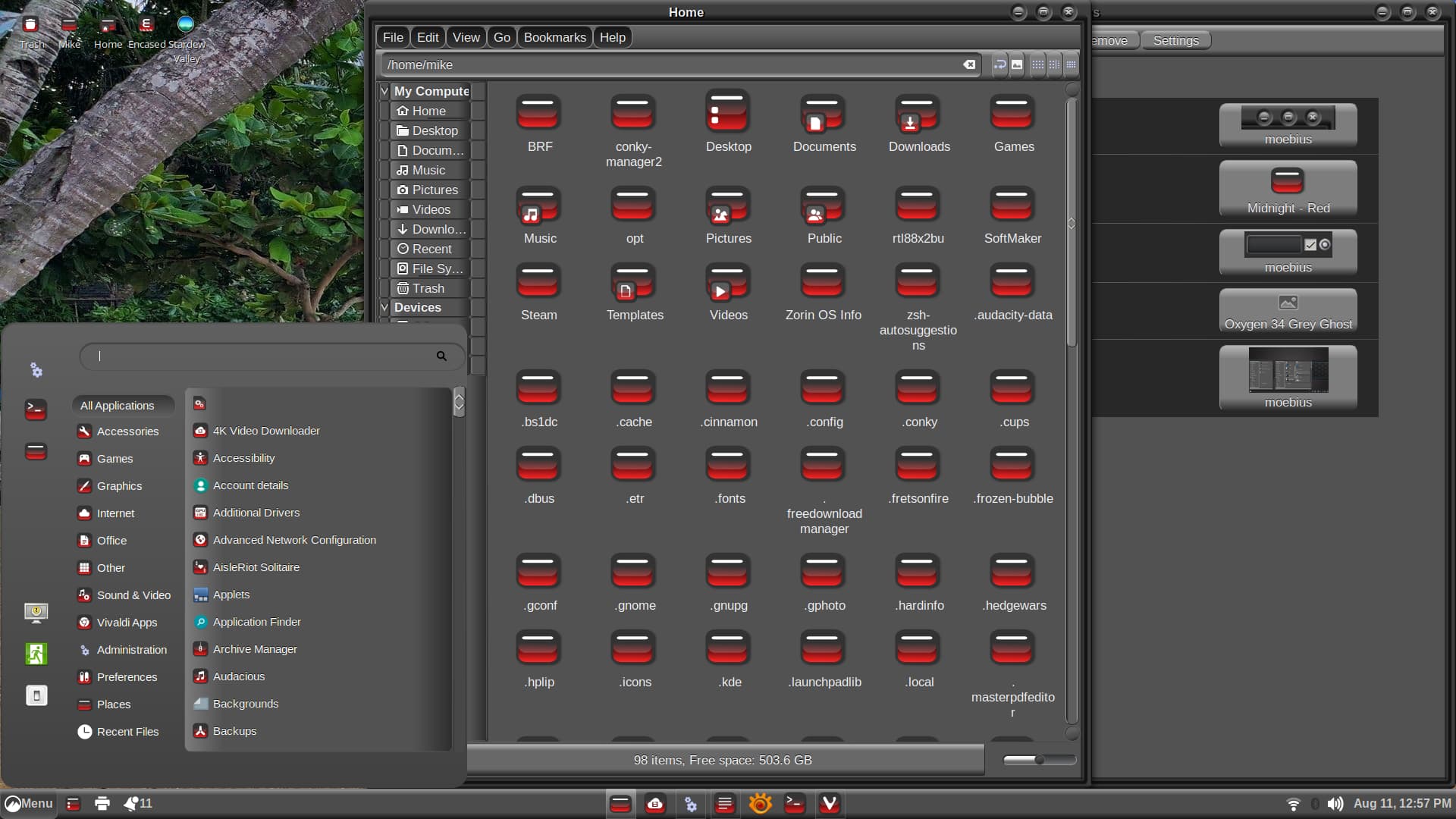1456x819 pixels.
Task: Open the Downloads folder icon
Action: click(x=918, y=123)
